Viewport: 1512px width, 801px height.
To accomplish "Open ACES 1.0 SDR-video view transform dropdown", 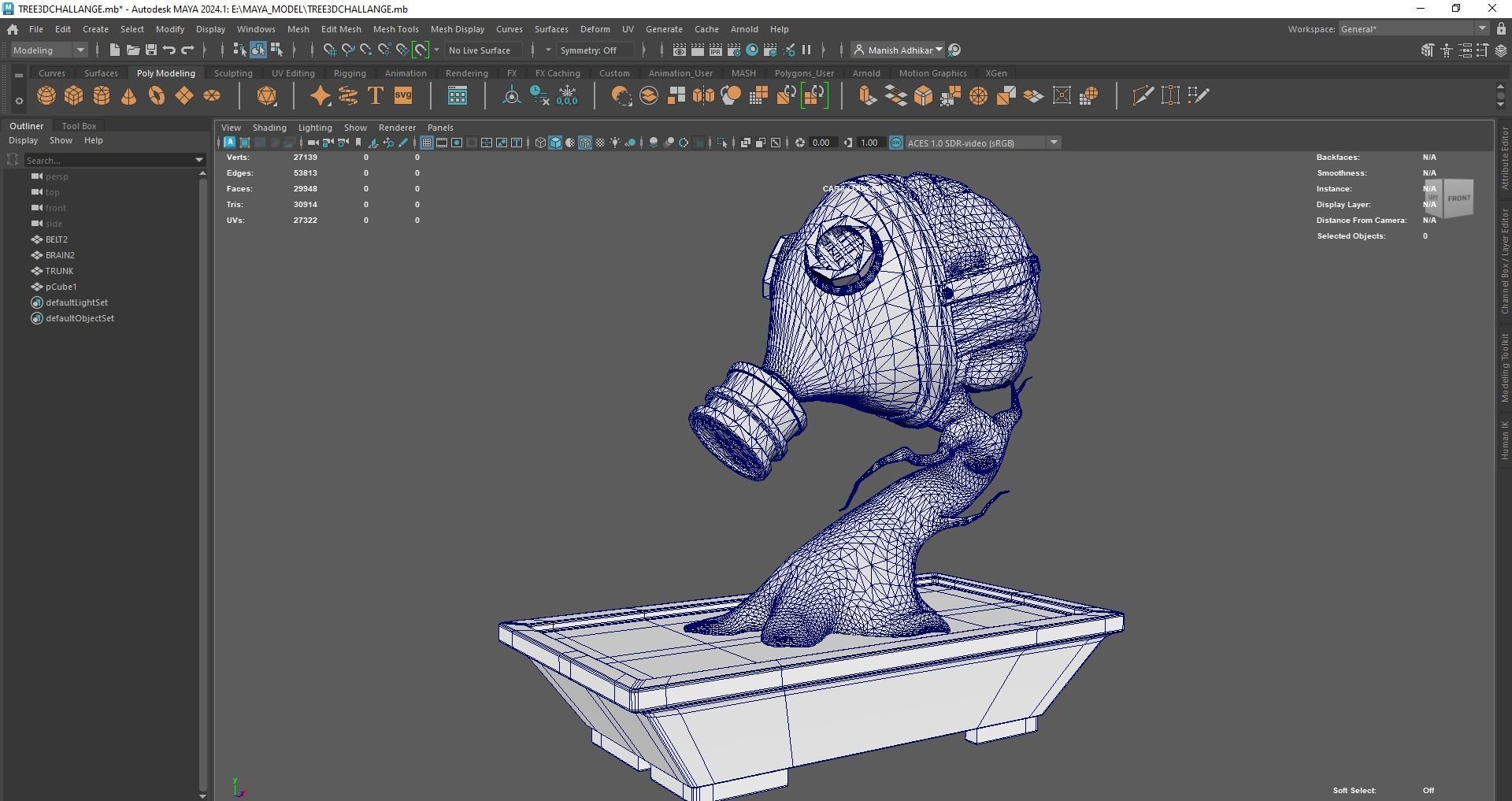I will click(x=983, y=143).
